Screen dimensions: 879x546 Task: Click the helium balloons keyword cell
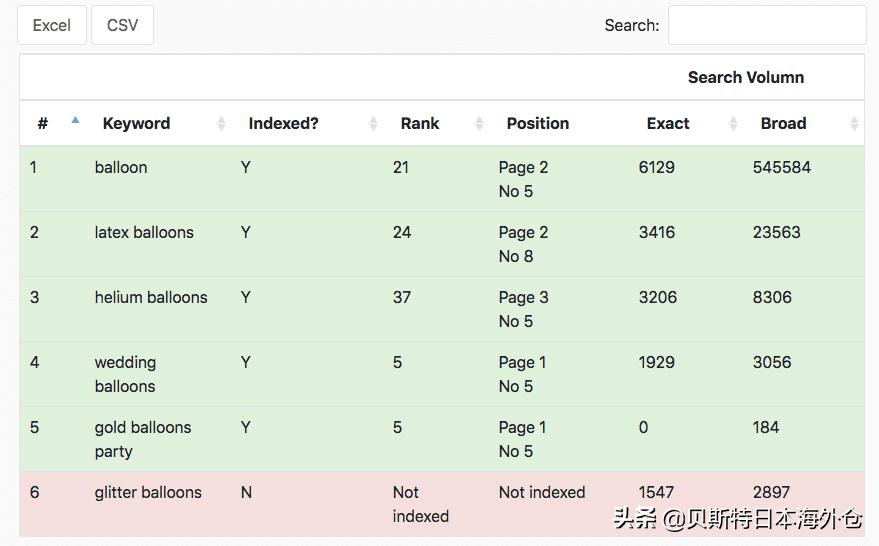(x=151, y=298)
